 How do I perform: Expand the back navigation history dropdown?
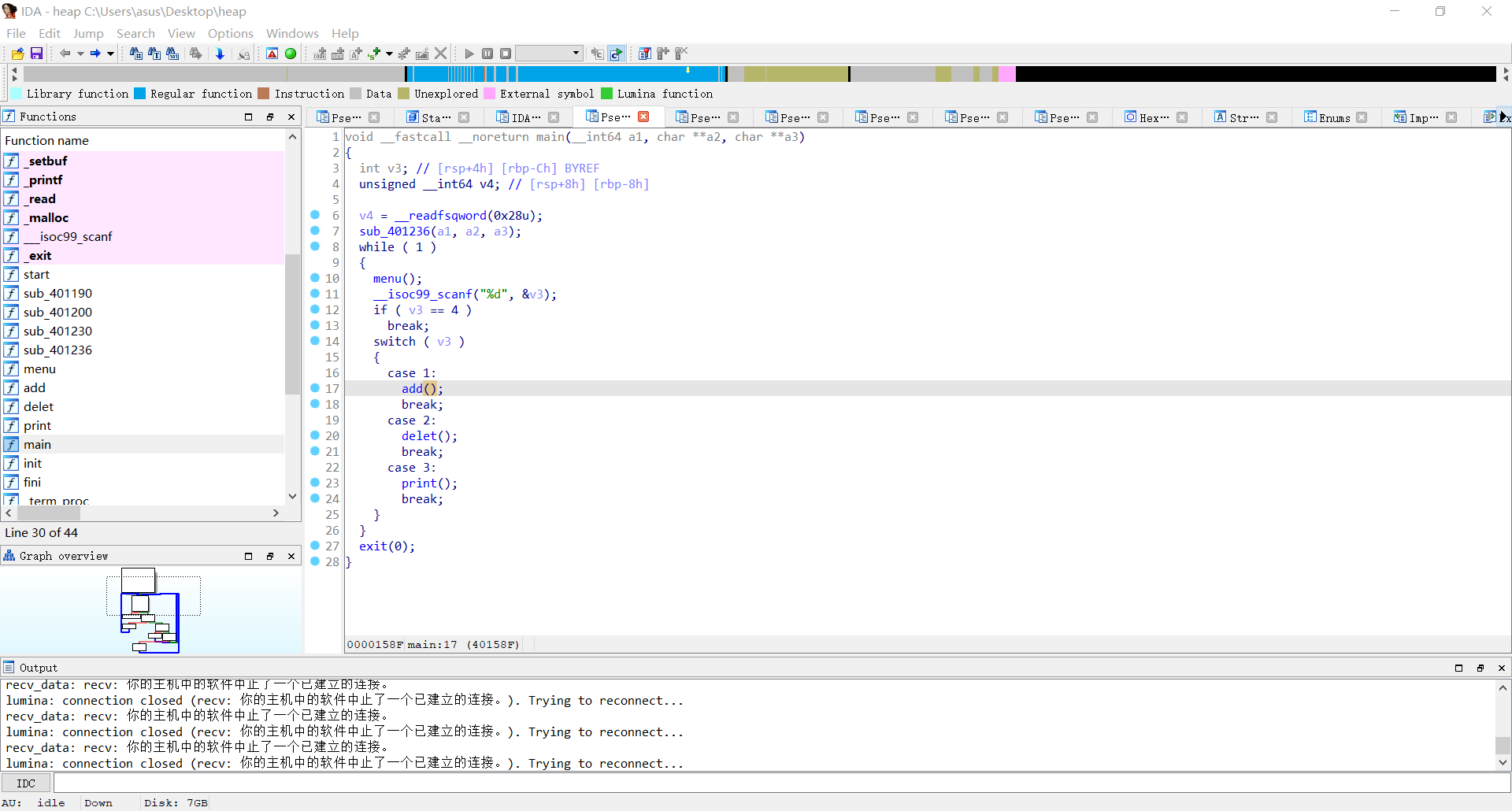80,54
